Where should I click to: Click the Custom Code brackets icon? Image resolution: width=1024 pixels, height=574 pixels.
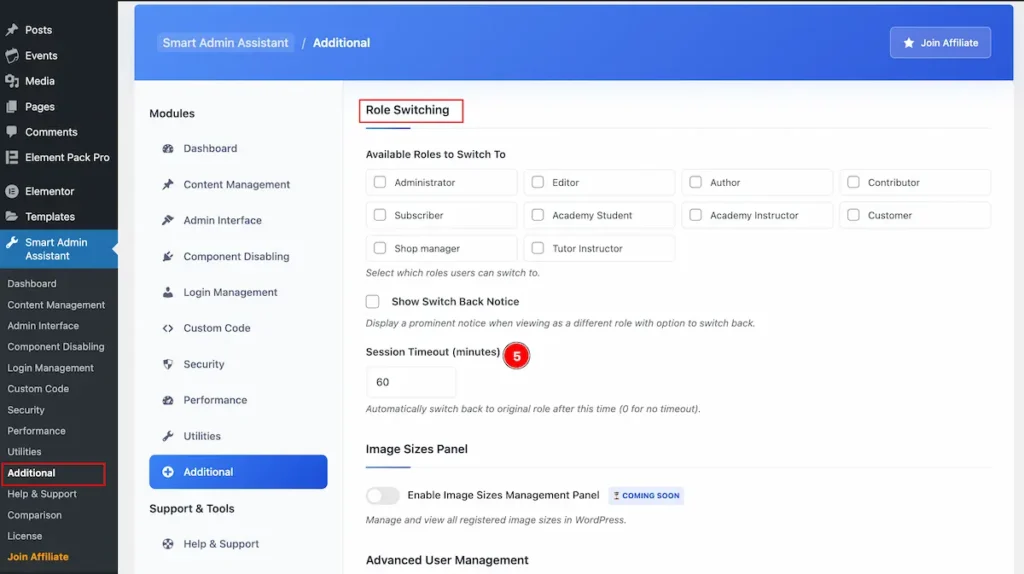(x=168, y=328)
